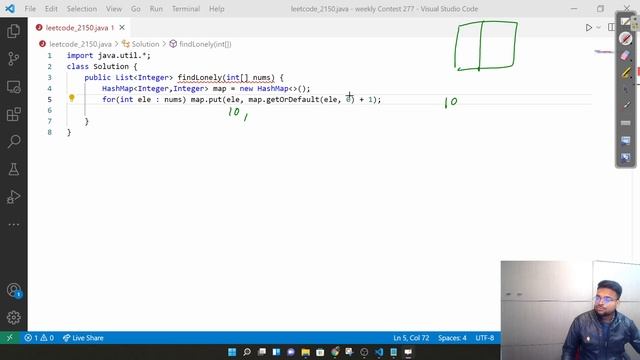
Task: Click 'HashMap<Integer,Integer> map' on line 4
Action: (x=164, y=88)
